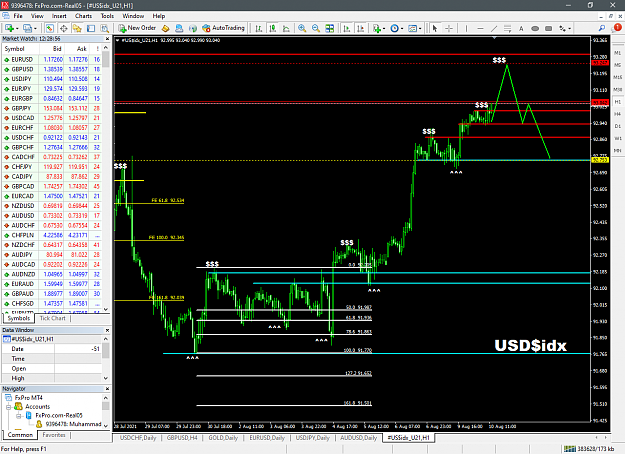This screenshot has width=625, height=454.
Task: Select the USDJPY row in Market Watch
Action: (x=52, y=79)
